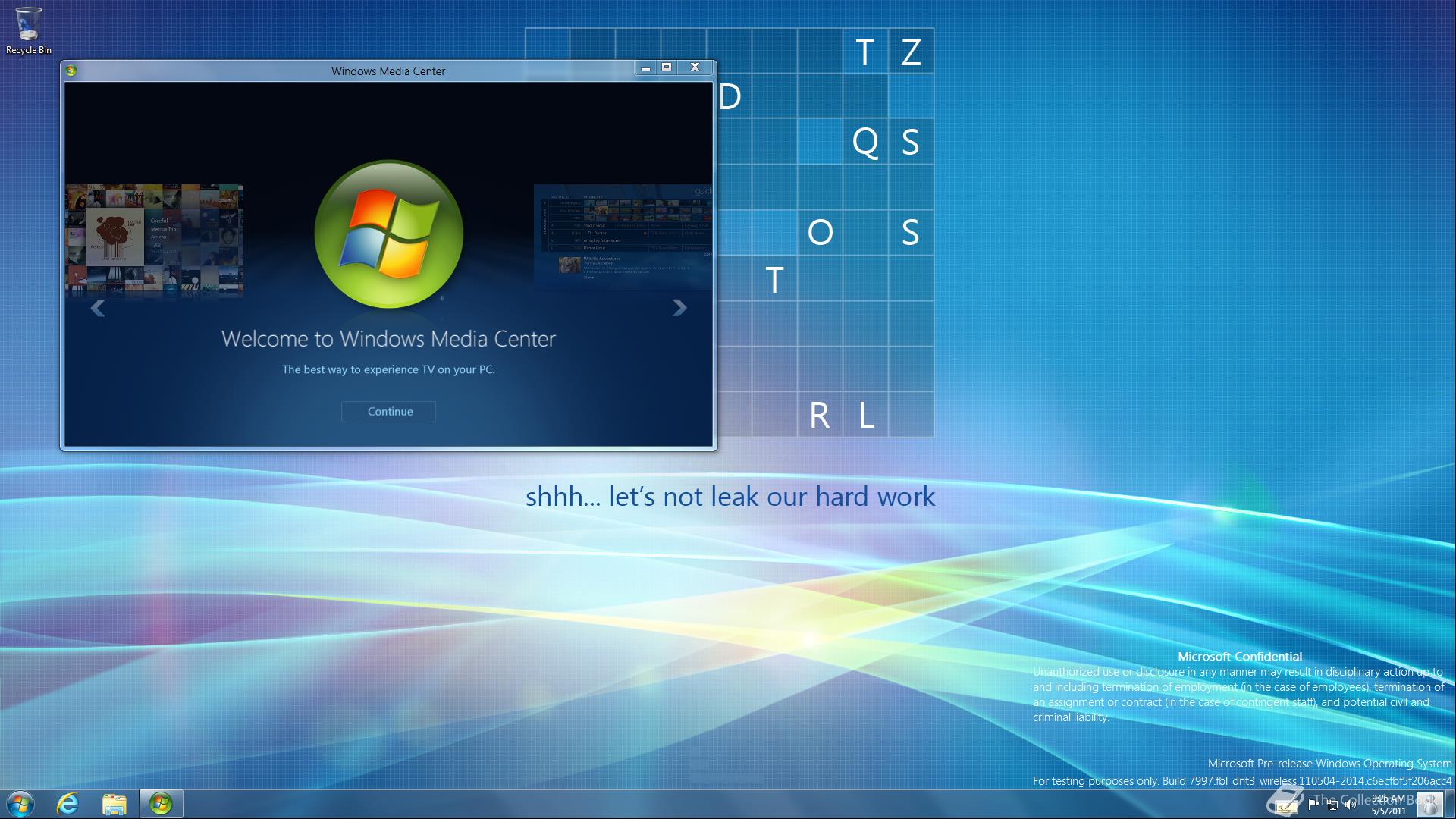Click the 'Welcome to Windows Media Center' heading
The width and height of the screenshot is (1456, 819).
coord(388,338)
